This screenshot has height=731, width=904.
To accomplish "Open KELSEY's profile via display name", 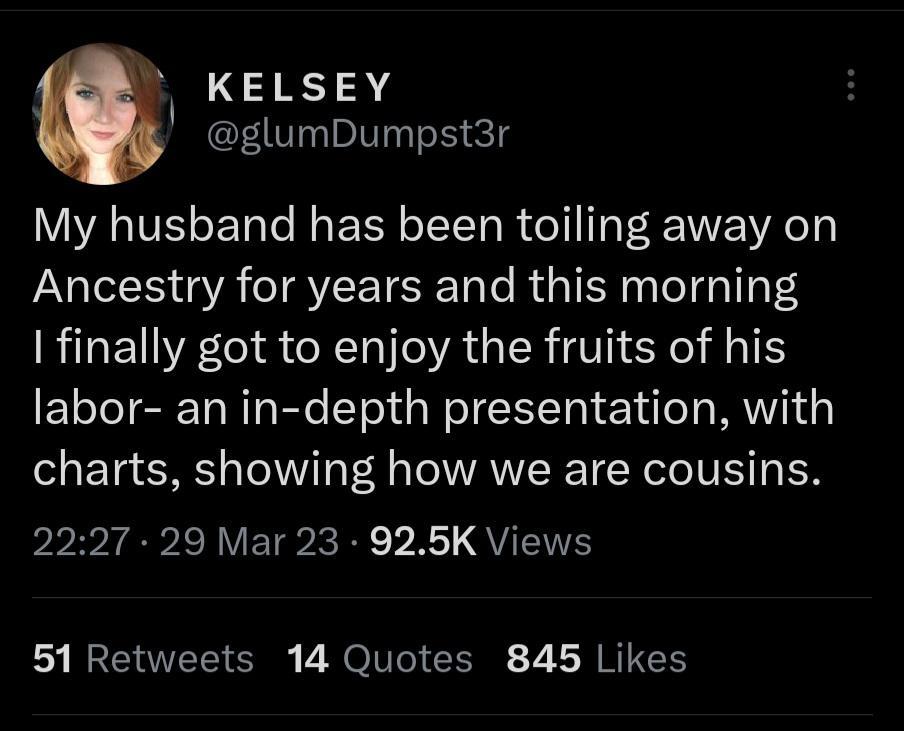I will (x=299, y=86).
